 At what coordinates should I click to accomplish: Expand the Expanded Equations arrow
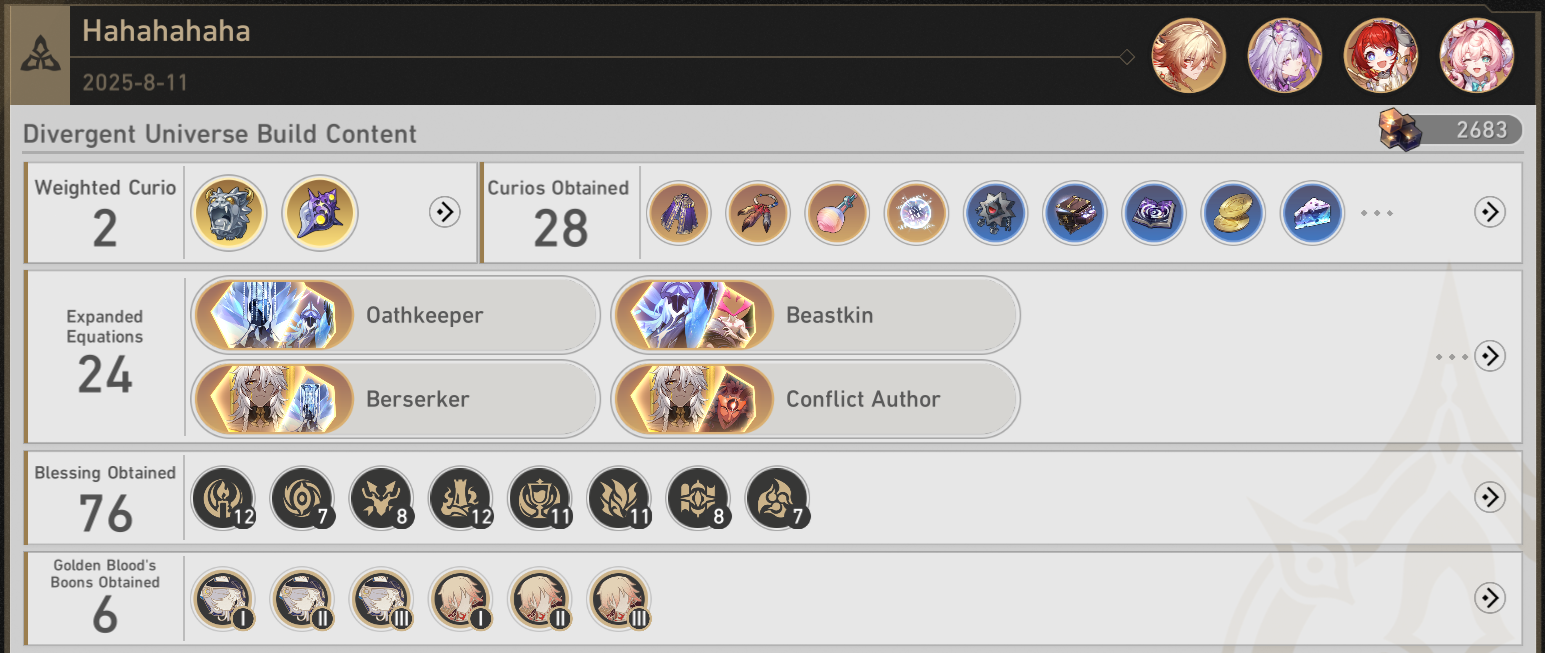[x=1490, y=356]
